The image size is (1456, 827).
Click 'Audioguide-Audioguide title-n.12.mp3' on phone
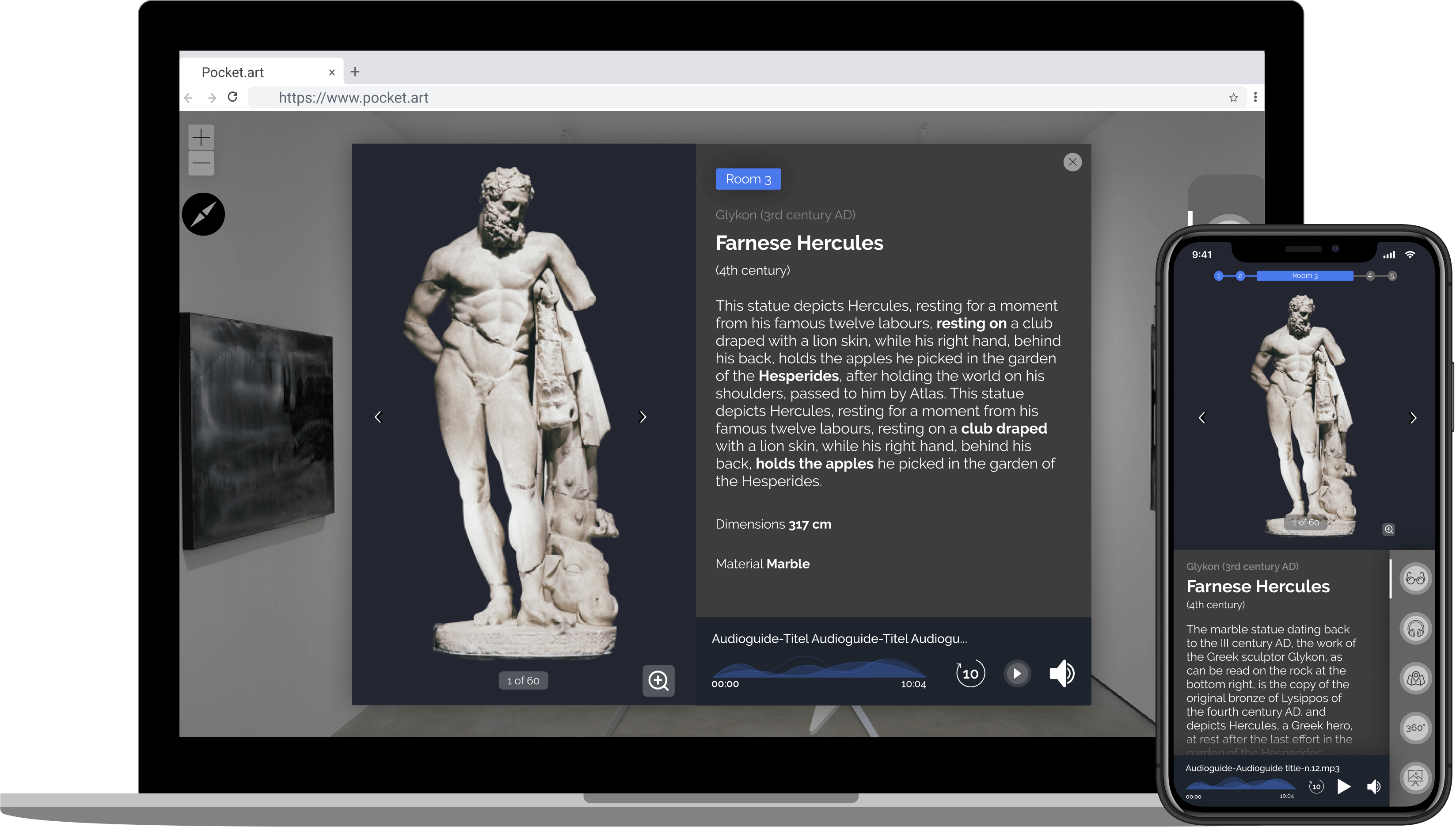(x=1262, y=768)
